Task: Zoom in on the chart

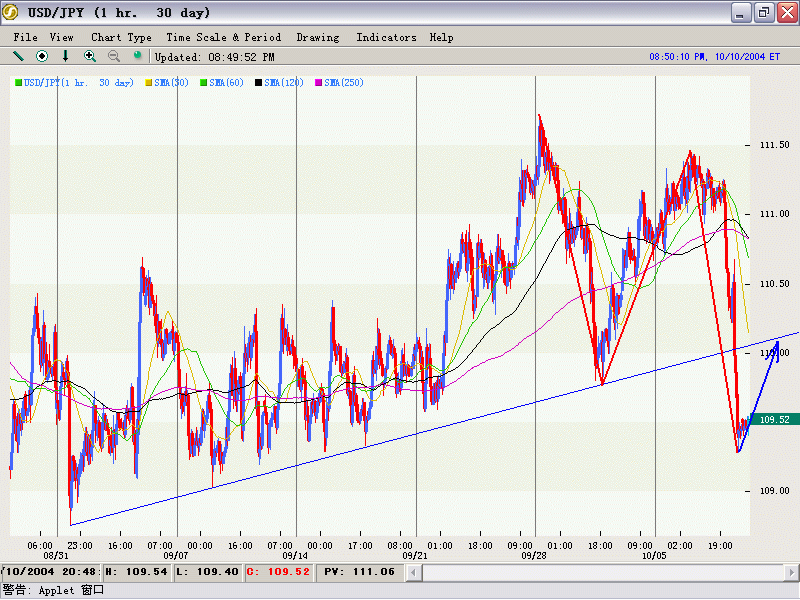Action: click(x=90, y=56)
